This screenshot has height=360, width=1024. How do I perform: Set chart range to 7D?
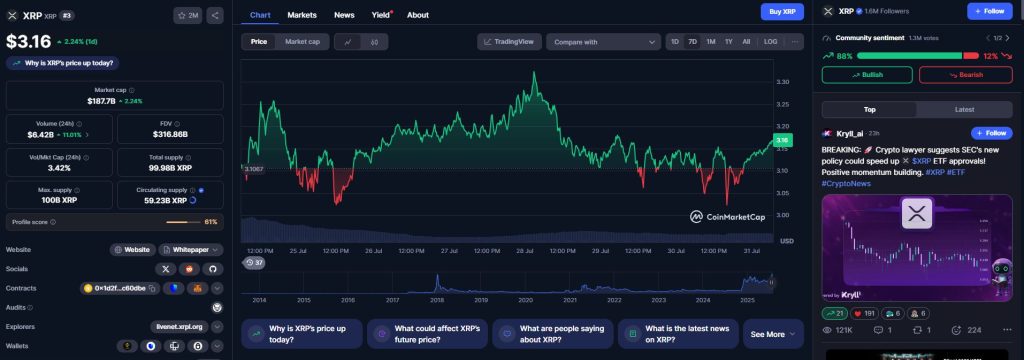point(693,42)
